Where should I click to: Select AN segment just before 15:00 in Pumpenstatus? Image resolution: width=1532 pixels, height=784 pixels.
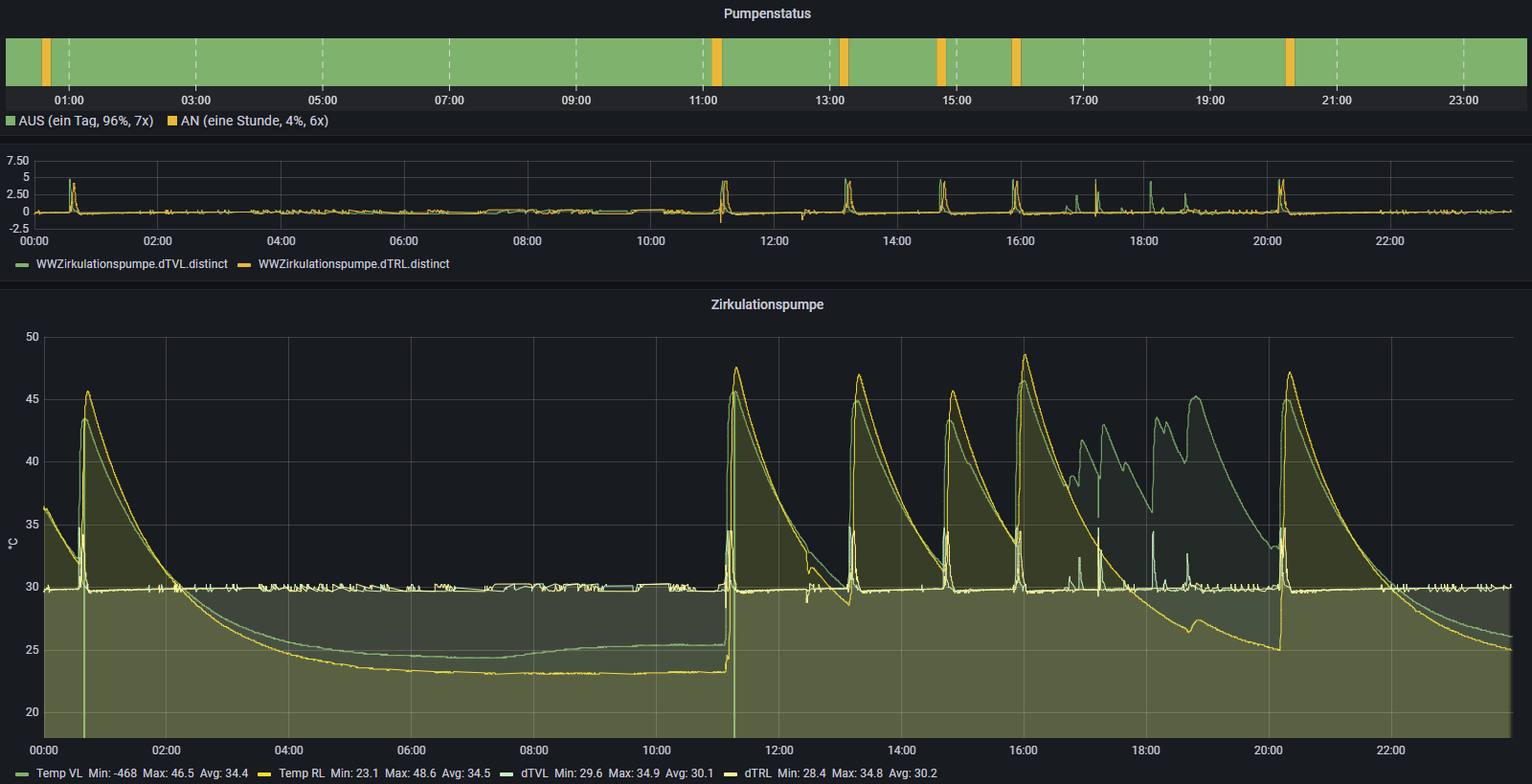click(941, 62)
